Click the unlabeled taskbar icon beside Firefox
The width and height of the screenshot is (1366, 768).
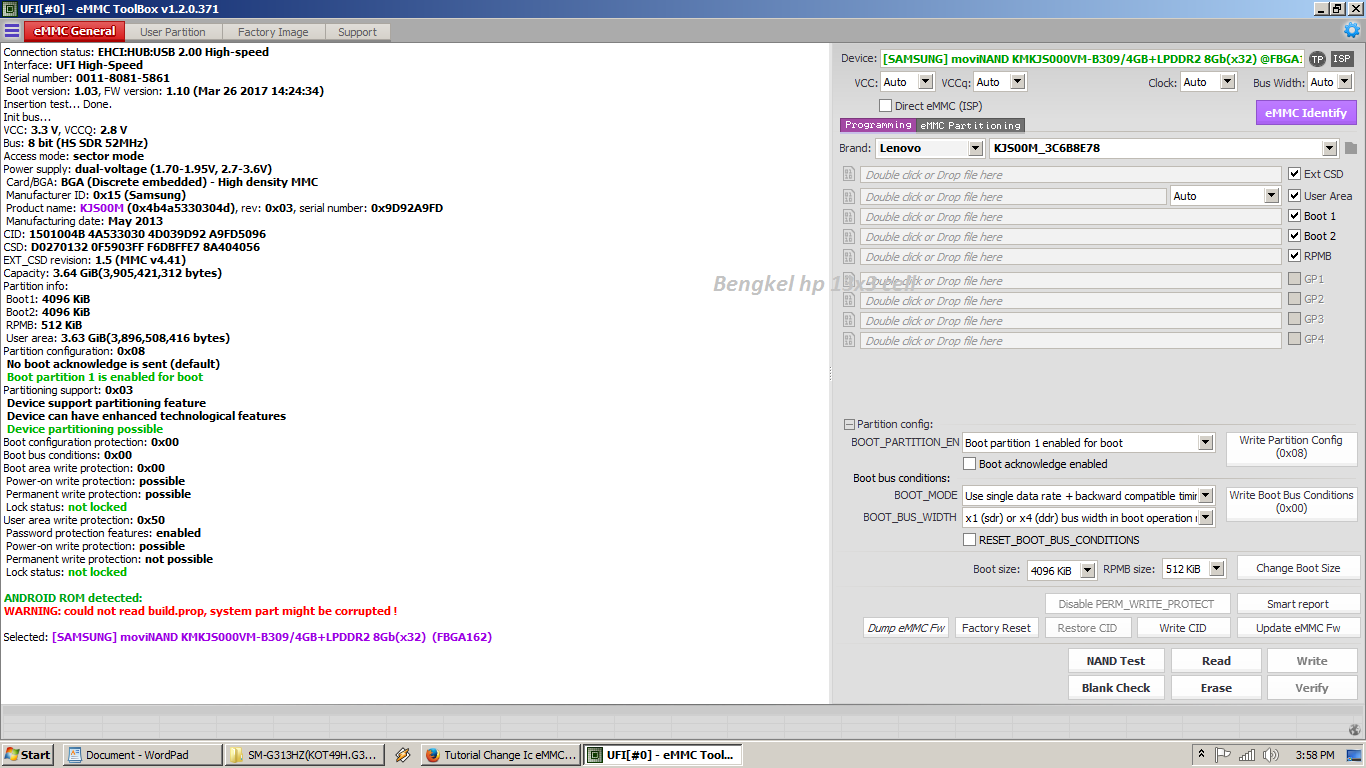click(x=403, y=755)
